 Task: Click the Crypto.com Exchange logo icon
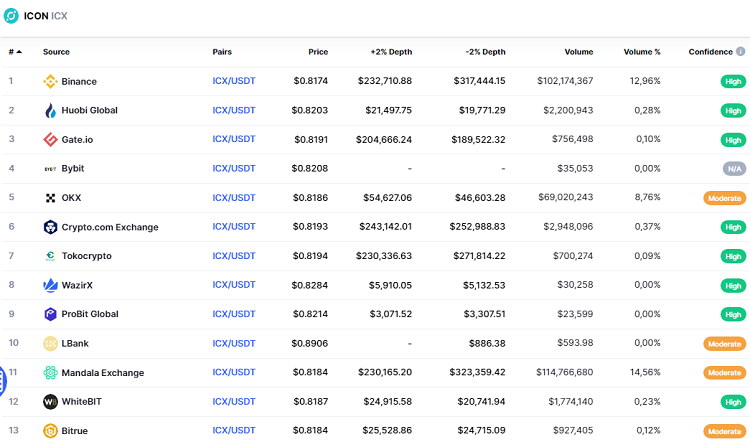click(x=50, y=227)
